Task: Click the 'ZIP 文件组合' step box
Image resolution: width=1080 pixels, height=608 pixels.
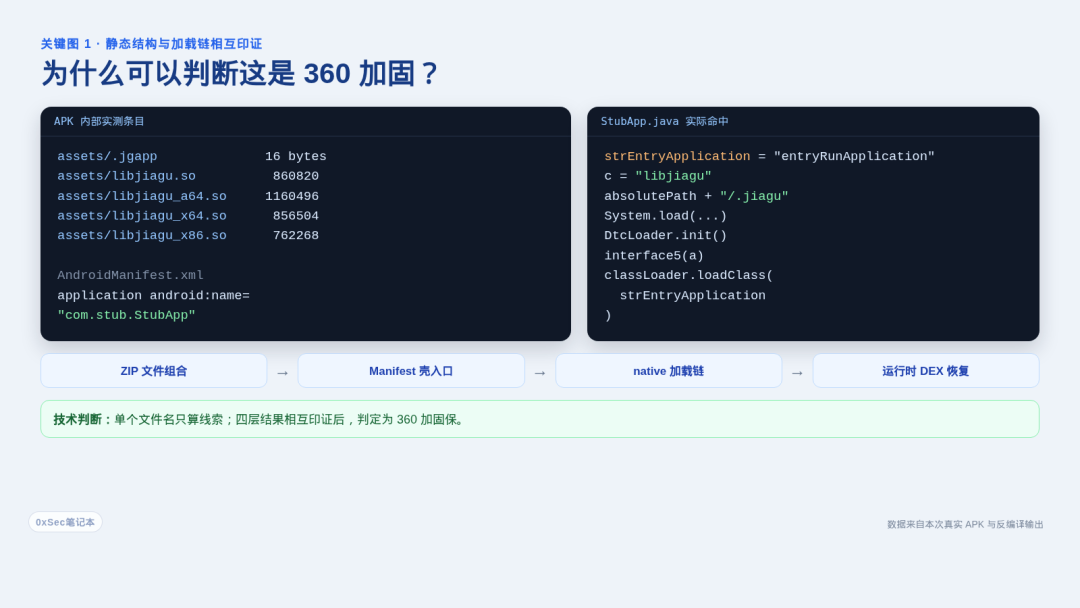Action: point(154,371)
